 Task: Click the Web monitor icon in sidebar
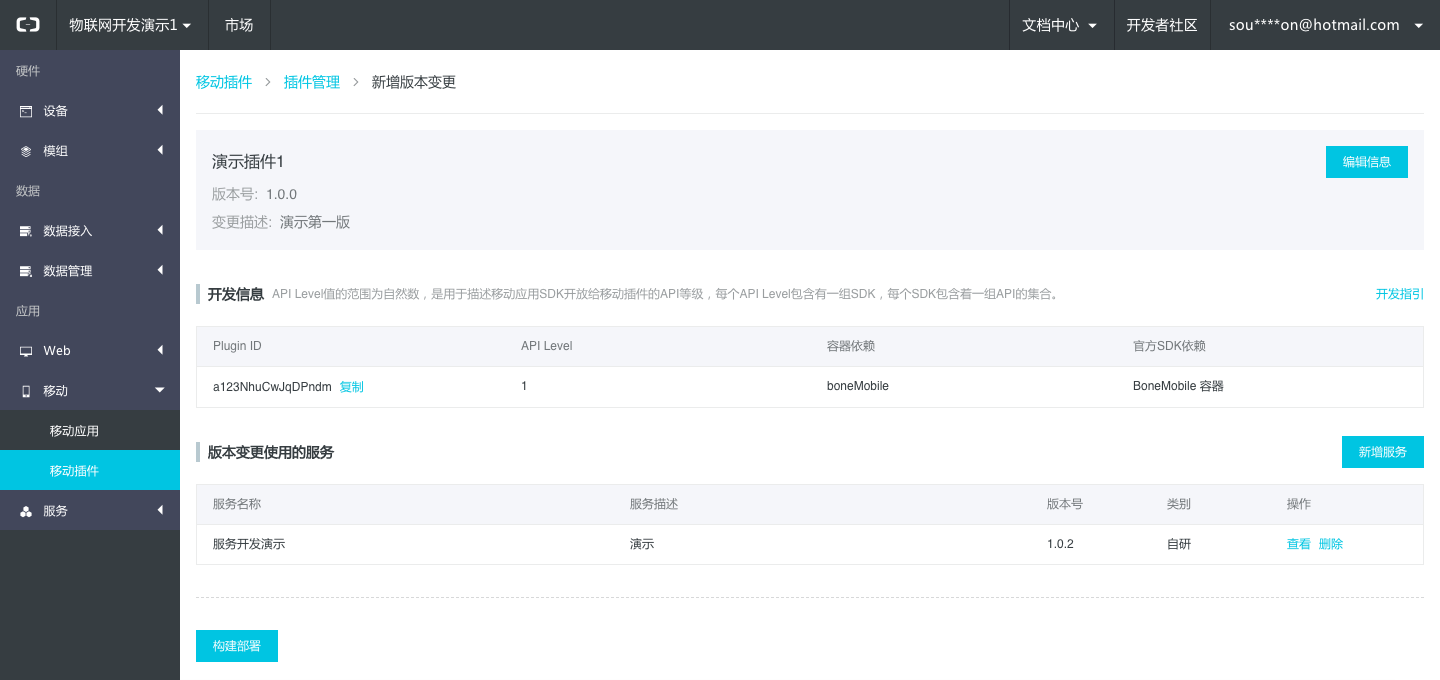[x=26, y=351]
